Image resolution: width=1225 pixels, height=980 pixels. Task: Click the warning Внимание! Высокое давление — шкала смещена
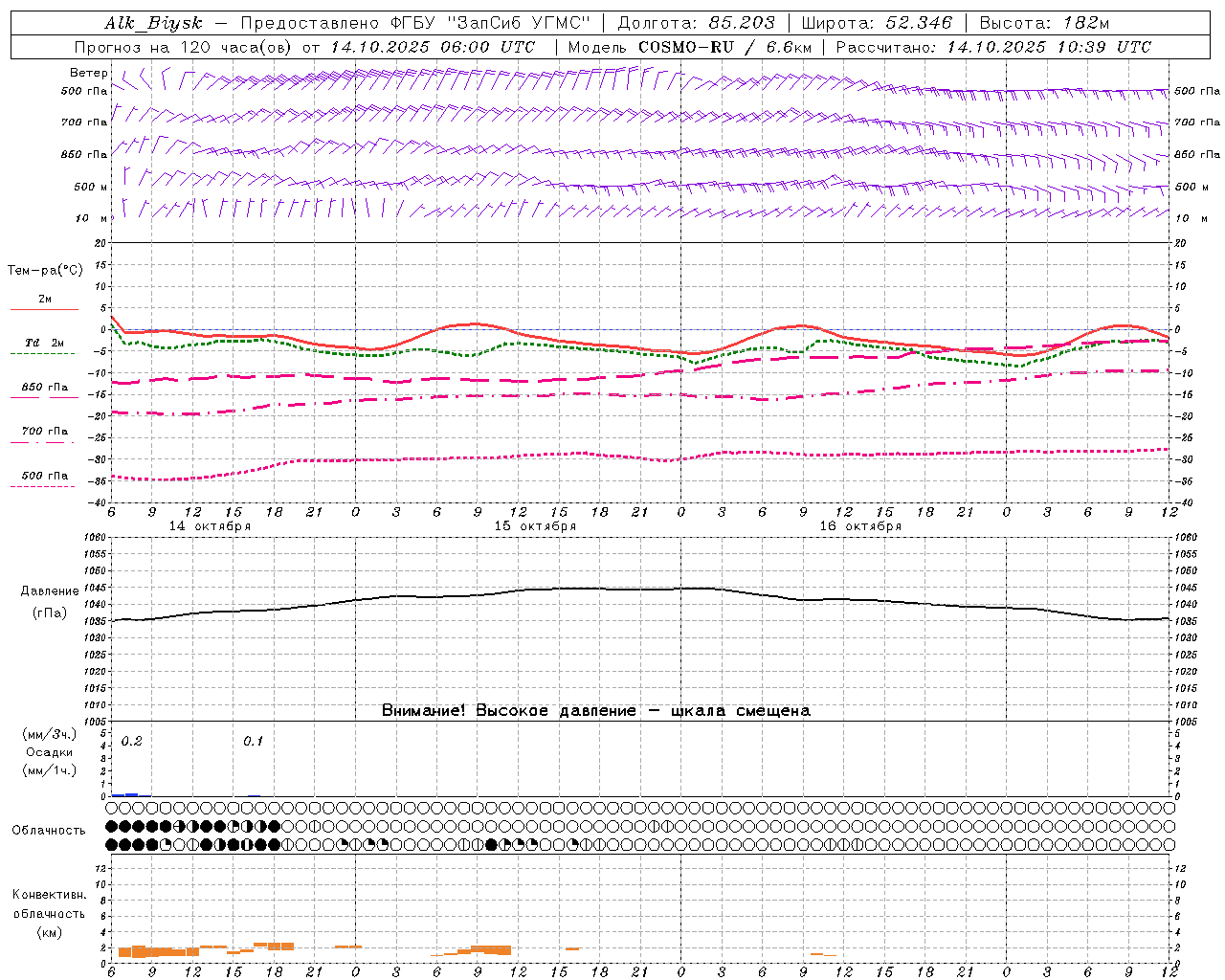coord(596,710)
